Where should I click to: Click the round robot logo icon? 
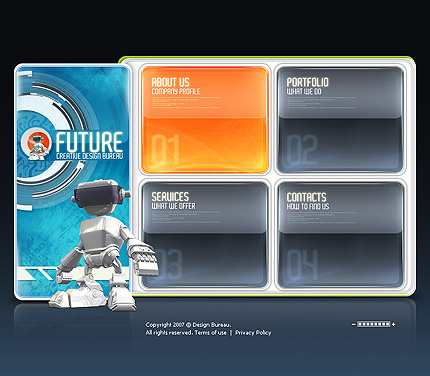(36, 145)
